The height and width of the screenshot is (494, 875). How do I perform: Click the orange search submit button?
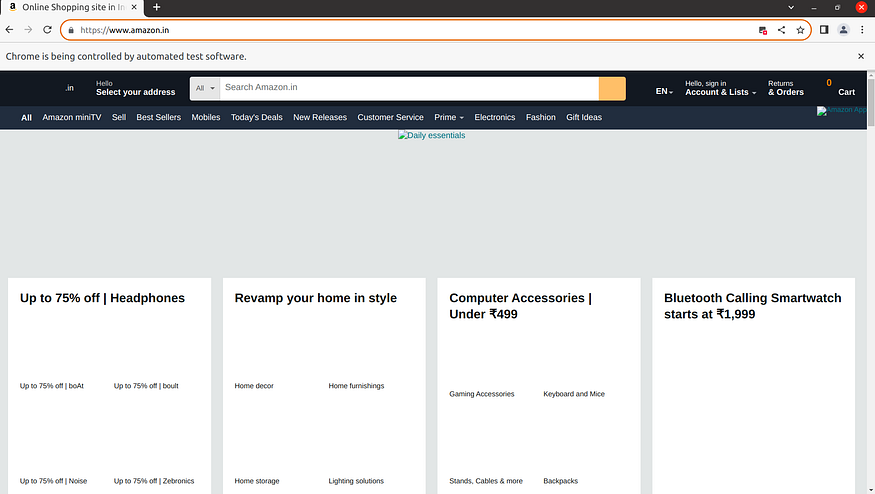pos(612,88)
